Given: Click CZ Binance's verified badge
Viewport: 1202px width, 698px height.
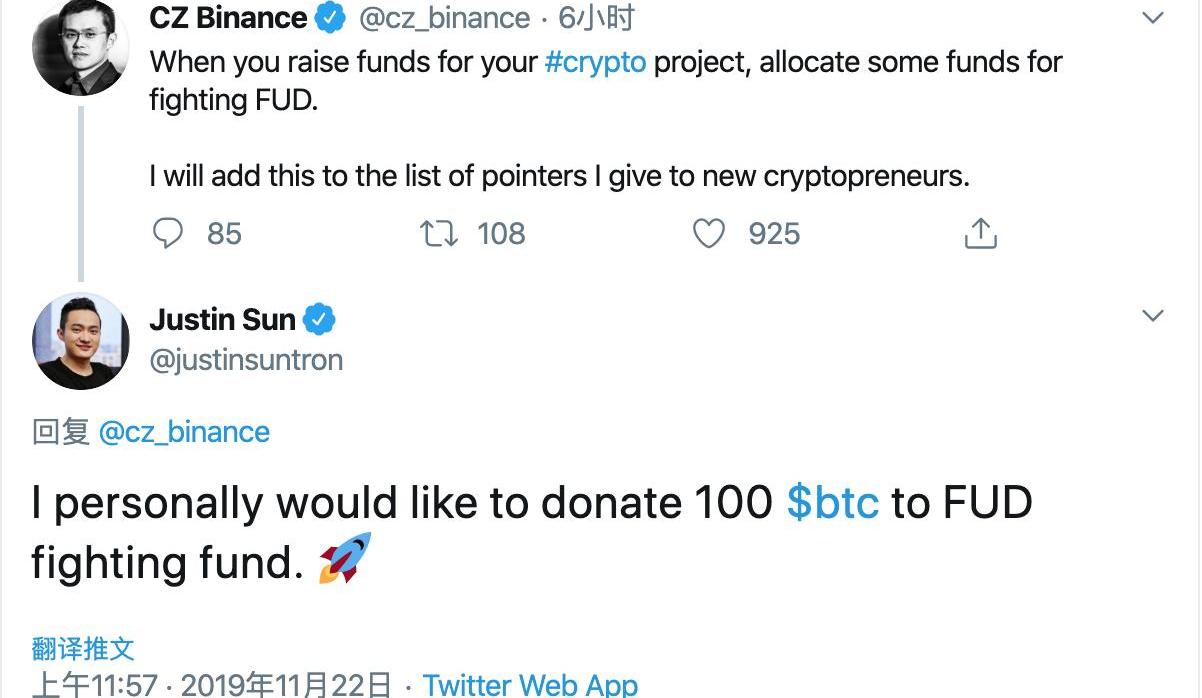Looking at the screenshot, I should click(x=331, y=18).
